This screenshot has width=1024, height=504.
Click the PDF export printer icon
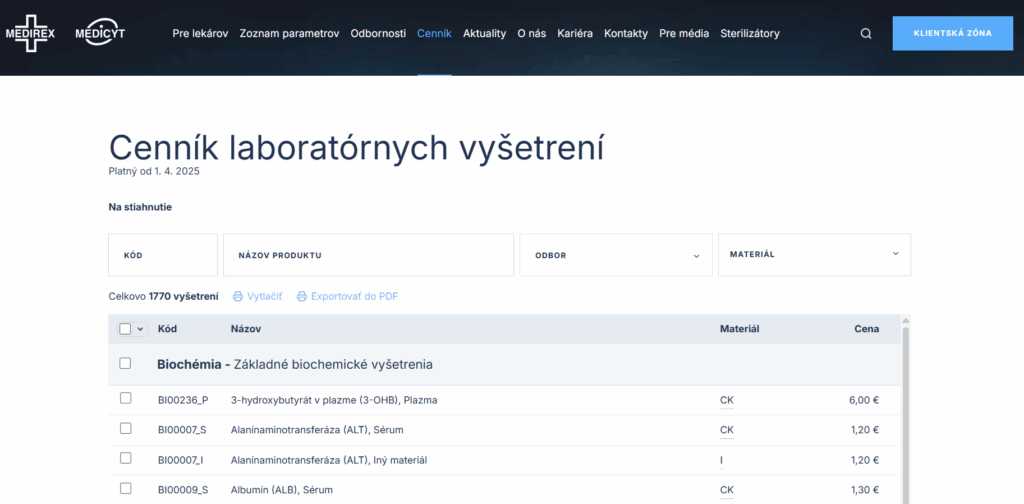tap(302, 296)
